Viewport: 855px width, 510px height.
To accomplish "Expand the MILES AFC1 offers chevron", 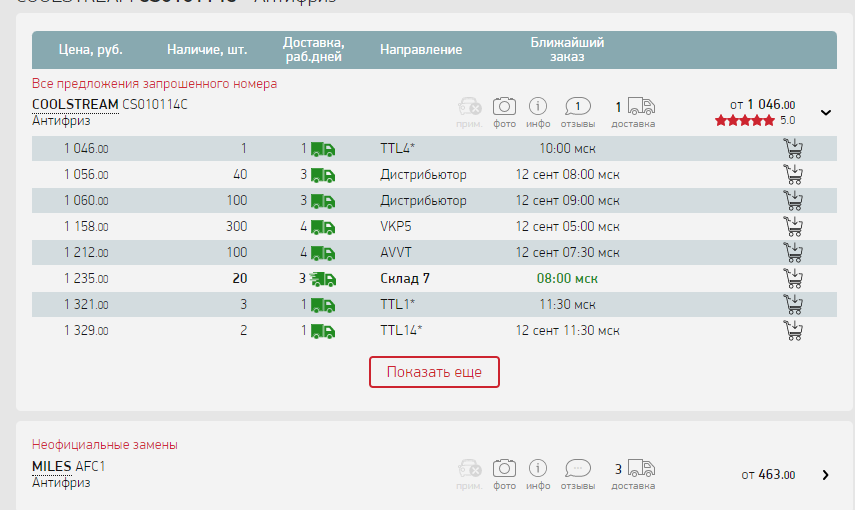I will pyautogui.click(x=826, y=475).
